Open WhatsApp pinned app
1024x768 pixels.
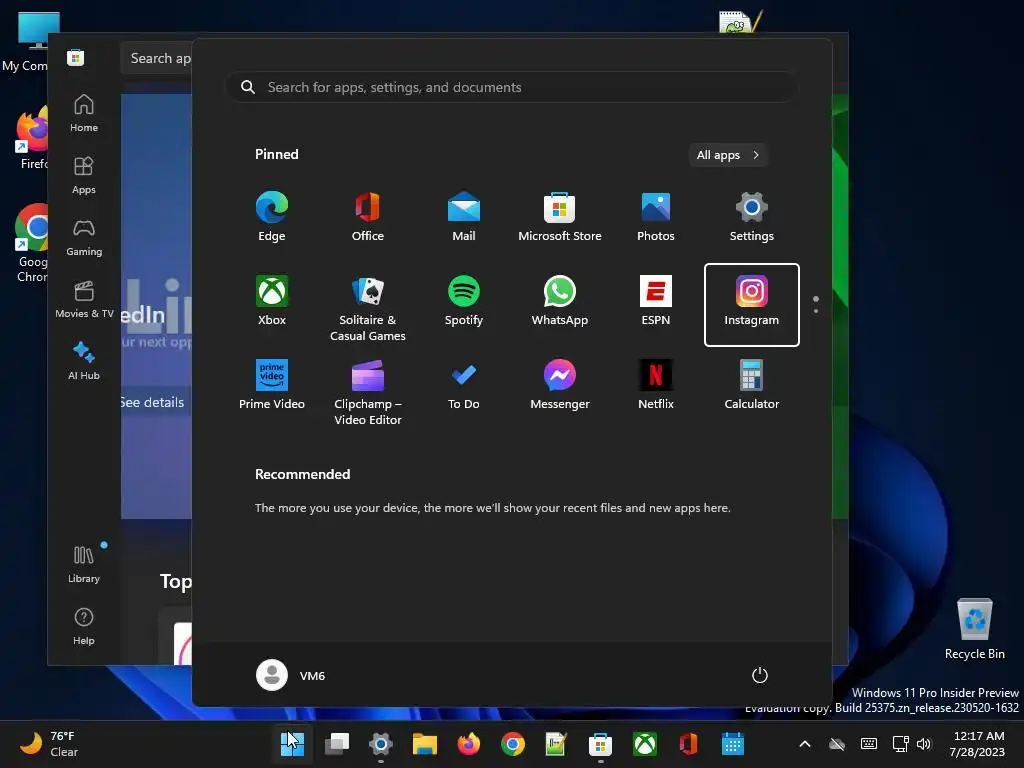[x=560, y=301]
